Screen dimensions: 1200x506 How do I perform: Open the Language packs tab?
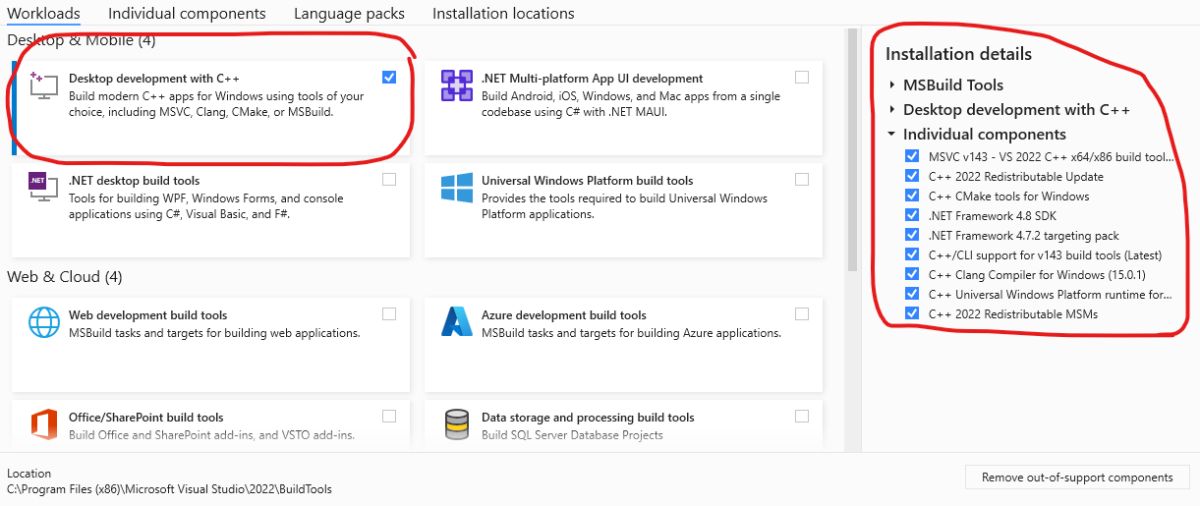tap(349, 14)
